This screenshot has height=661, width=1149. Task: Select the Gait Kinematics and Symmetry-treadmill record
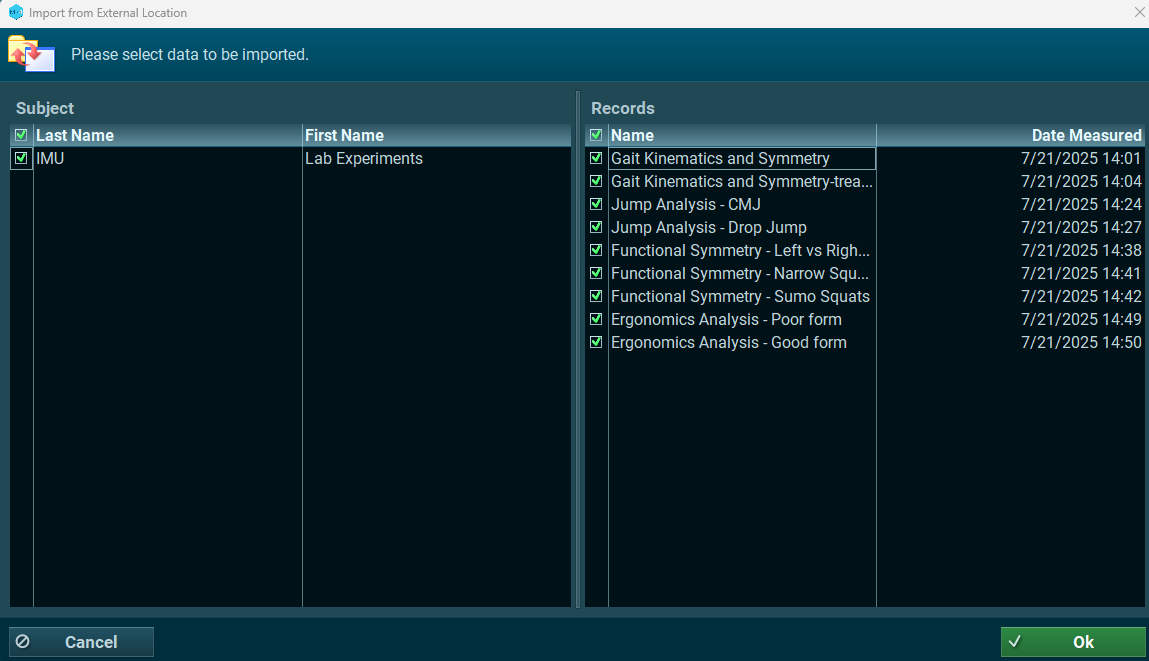tap(741, 181)
